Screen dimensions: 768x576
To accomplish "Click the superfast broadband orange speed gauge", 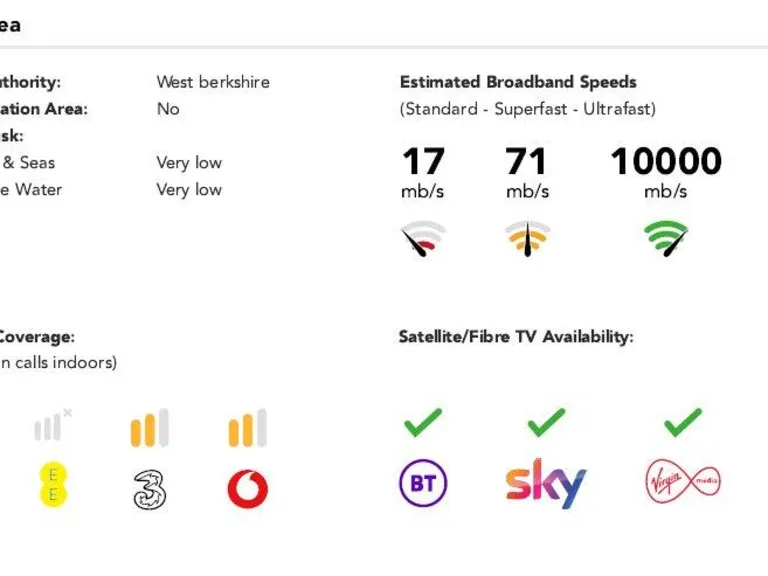I will tap(527, 240).
